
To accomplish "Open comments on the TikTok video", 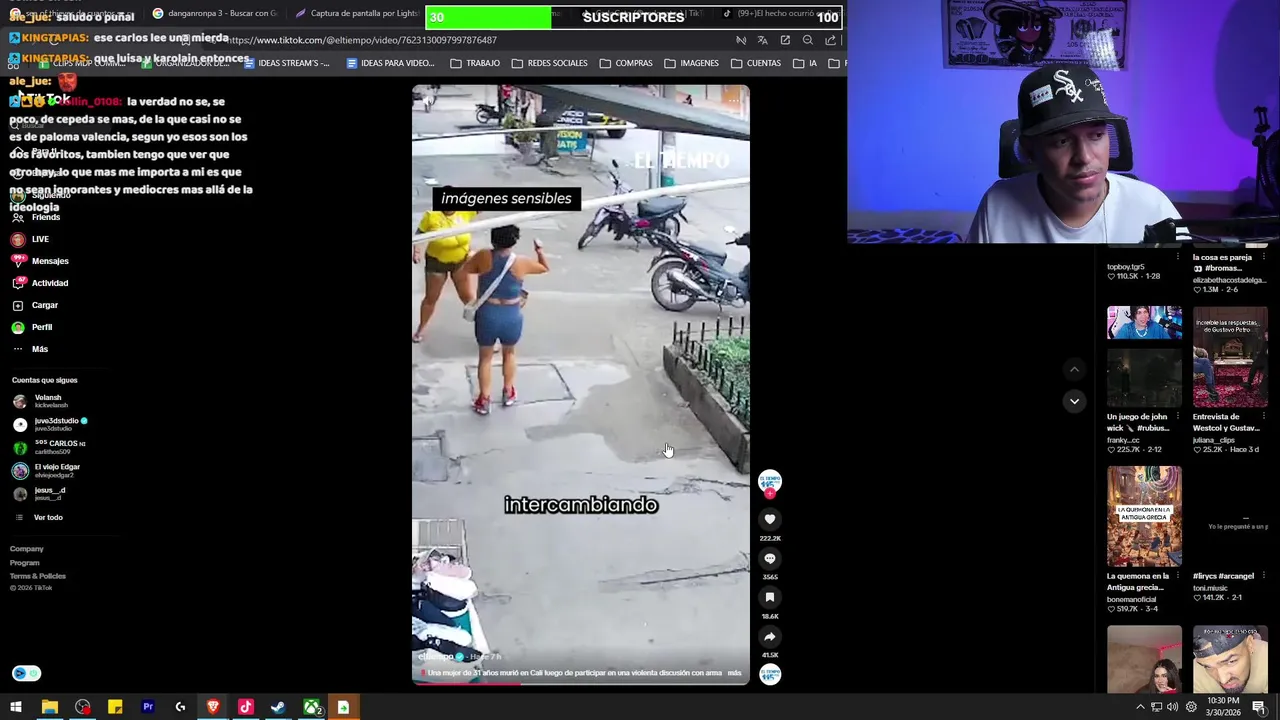I will [x=769, y=558].
